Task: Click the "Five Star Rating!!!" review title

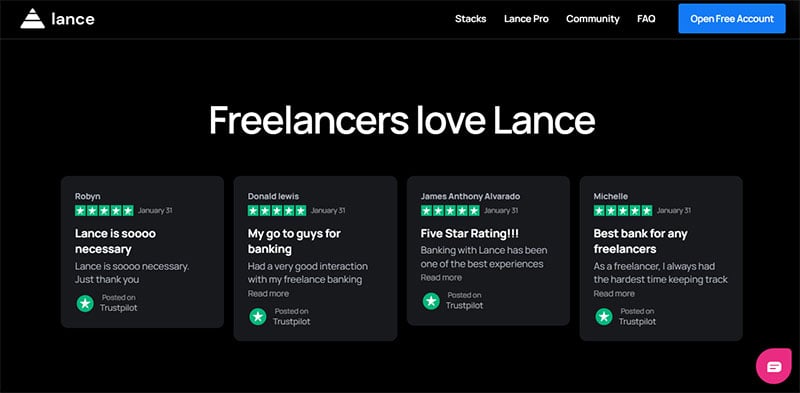Action: [469, 234]
